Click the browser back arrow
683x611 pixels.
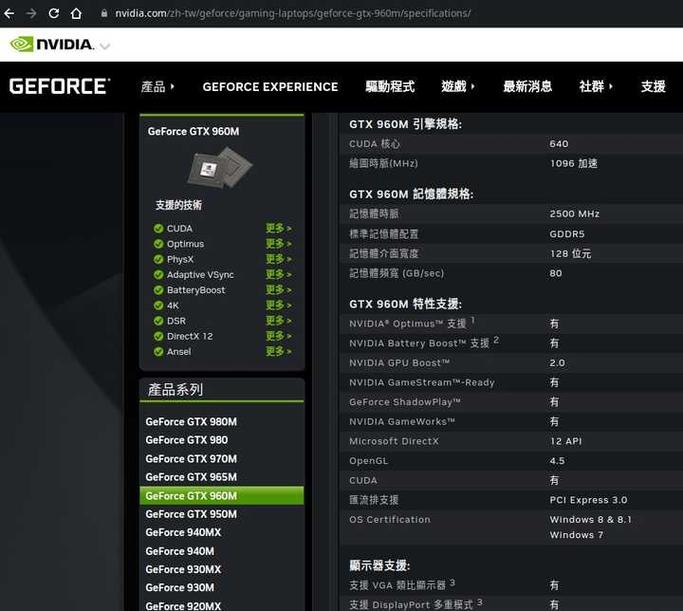[x=9, y=14]
